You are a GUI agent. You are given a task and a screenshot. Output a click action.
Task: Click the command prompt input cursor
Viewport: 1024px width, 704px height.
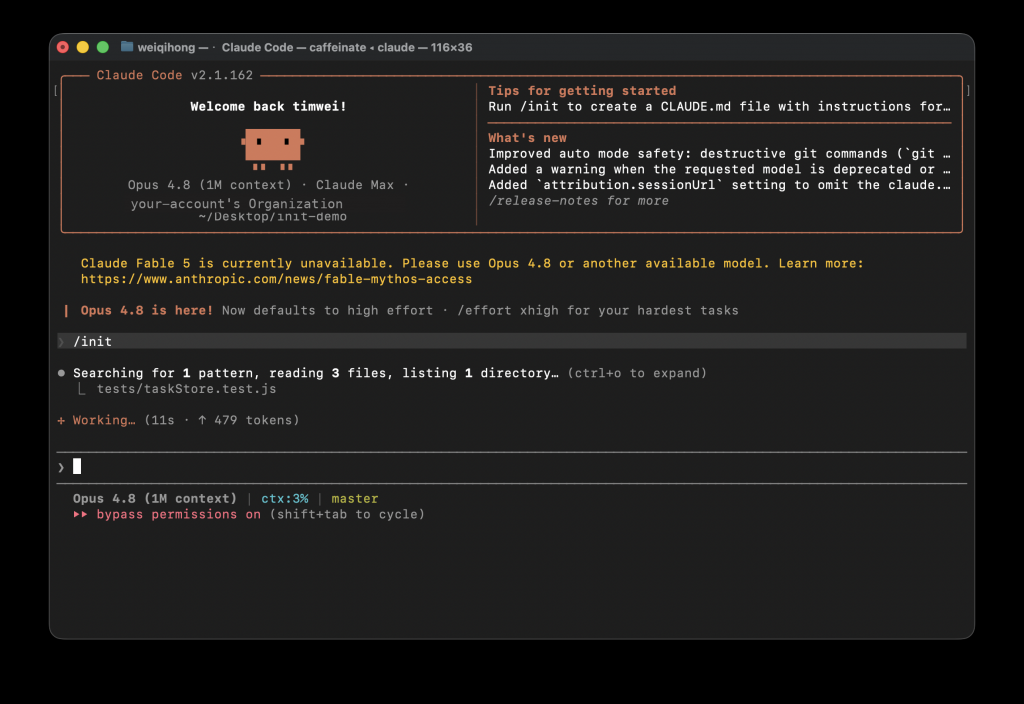coord(77,466)
